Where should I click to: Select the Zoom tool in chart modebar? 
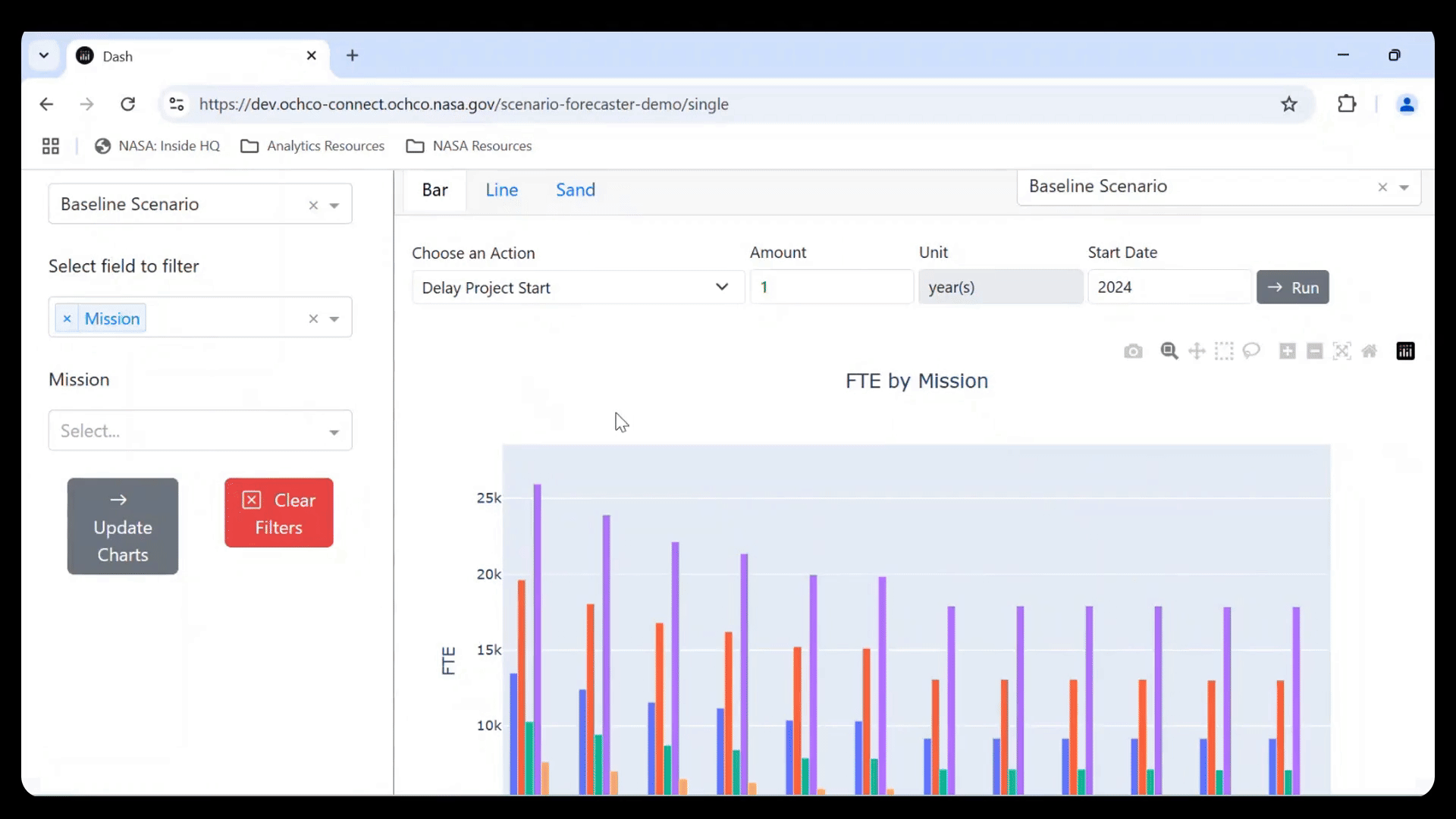pos(1169,351)
